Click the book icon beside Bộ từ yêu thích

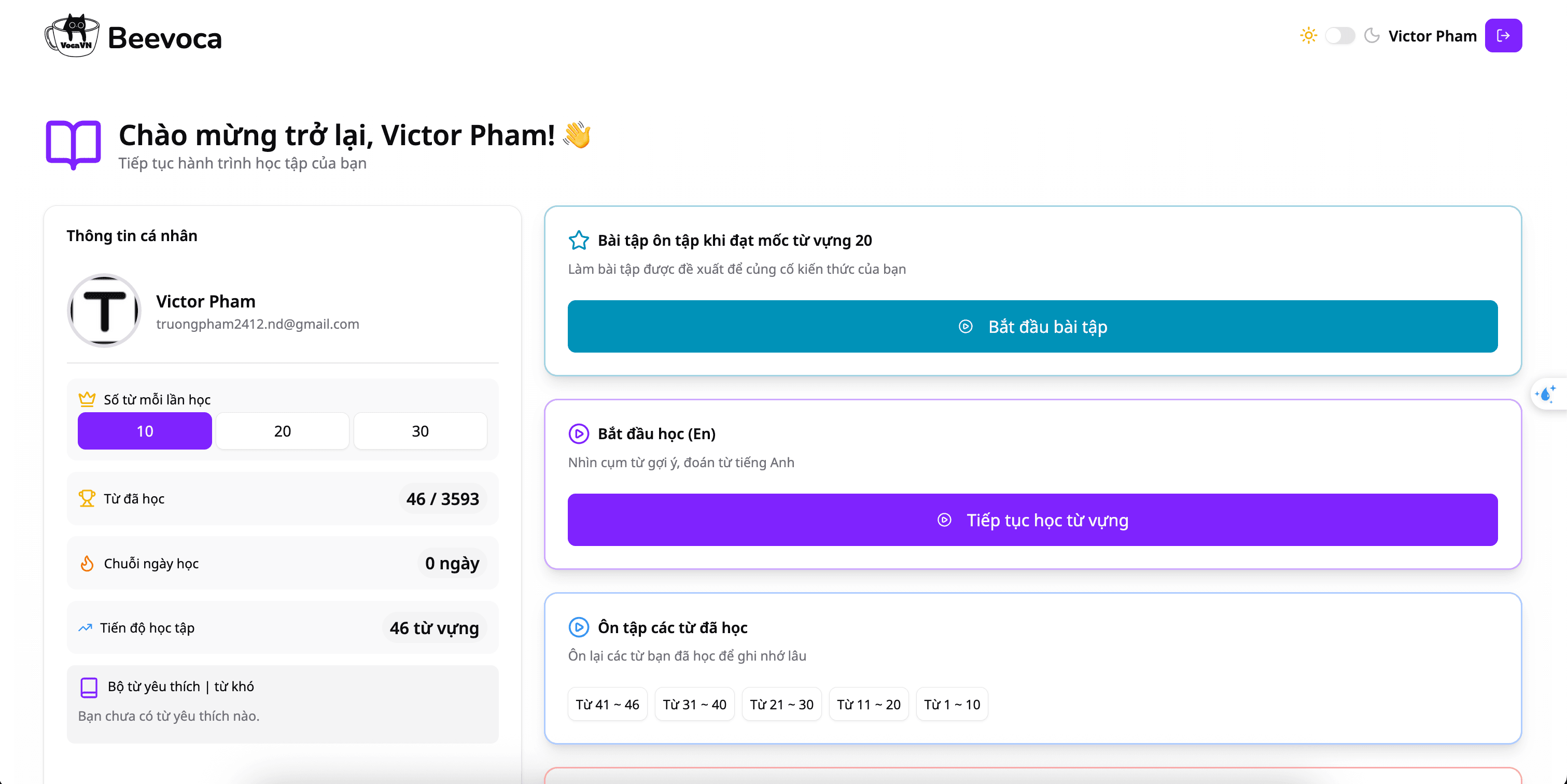point(89,687)
